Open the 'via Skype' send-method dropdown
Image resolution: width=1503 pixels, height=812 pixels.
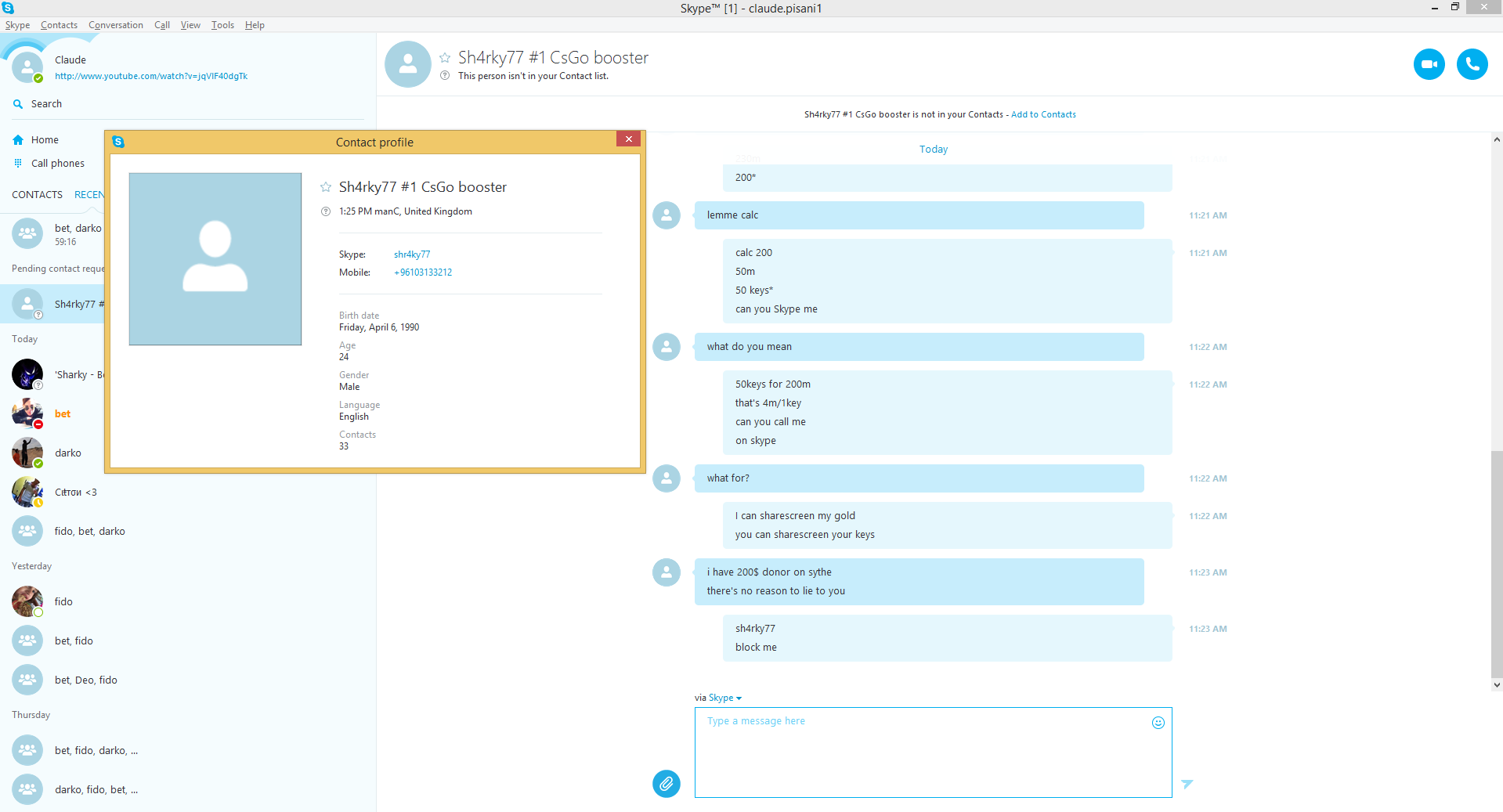coord(724,698)
